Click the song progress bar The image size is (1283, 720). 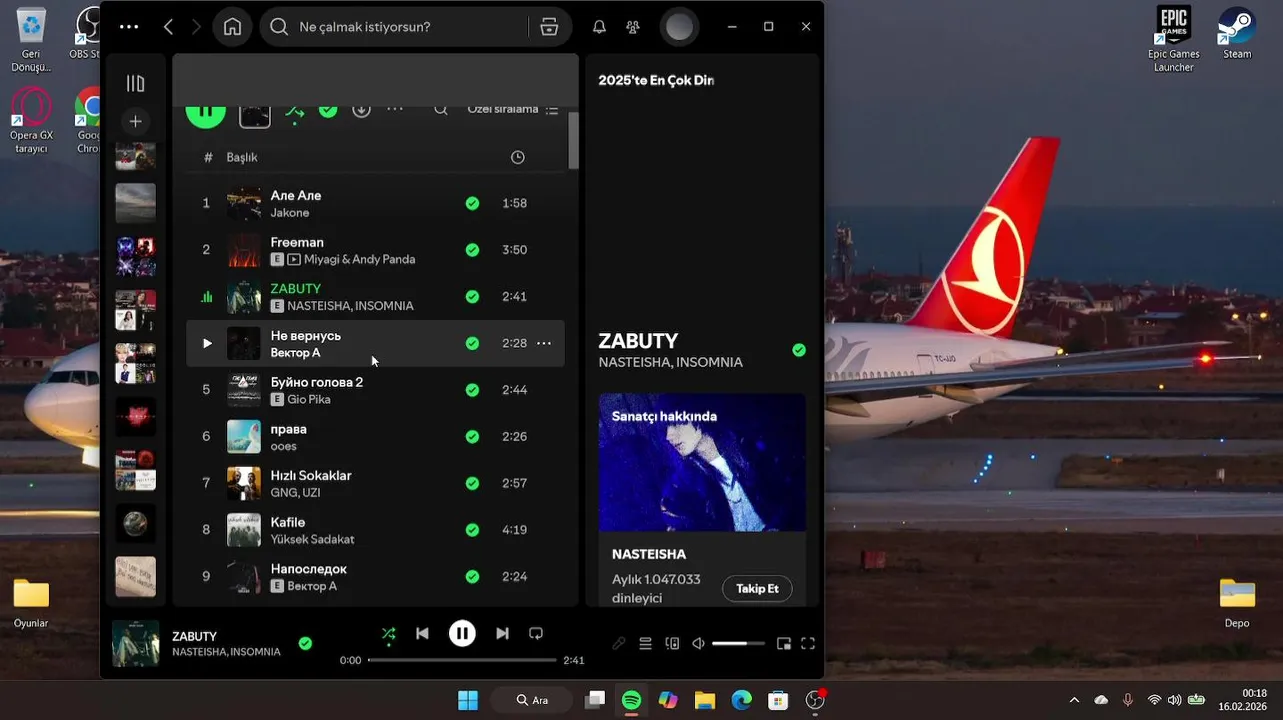click(x=462, y=660)
